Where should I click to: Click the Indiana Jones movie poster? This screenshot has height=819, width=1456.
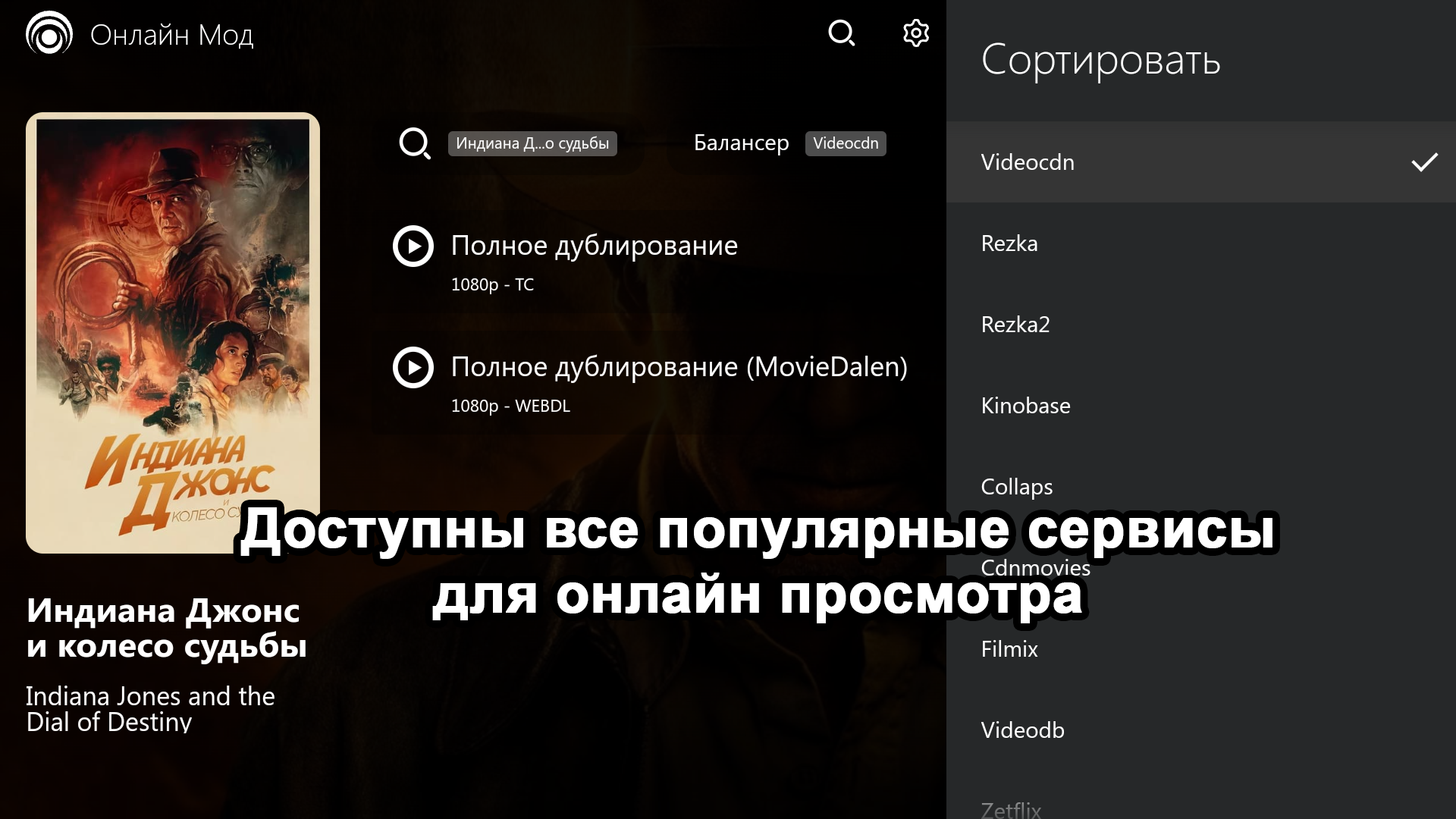pyautogui.click(x=173, y=332)
